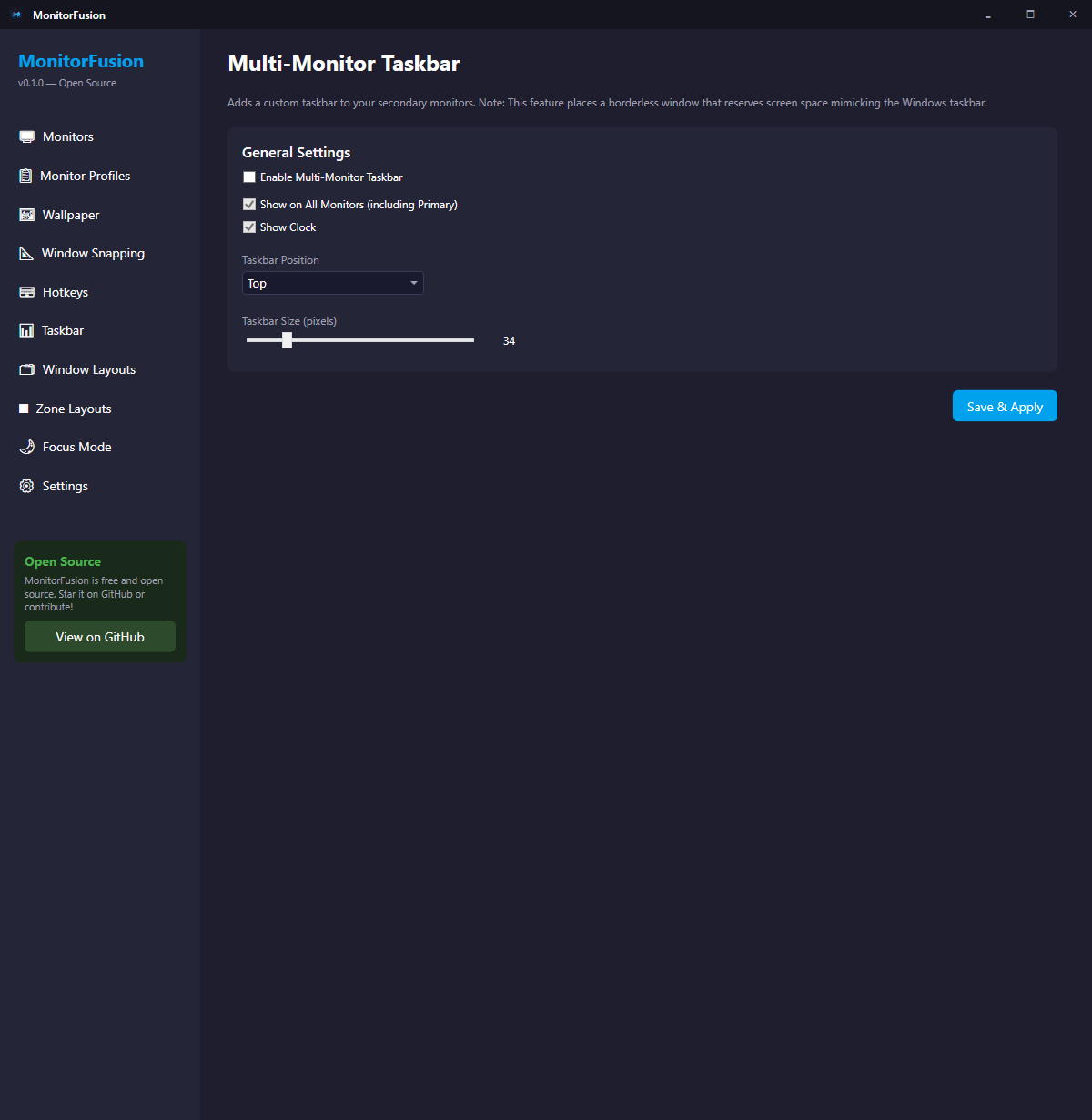
Task: Disable the Show Clock checkbox
Action: click(x=249, y=227)
